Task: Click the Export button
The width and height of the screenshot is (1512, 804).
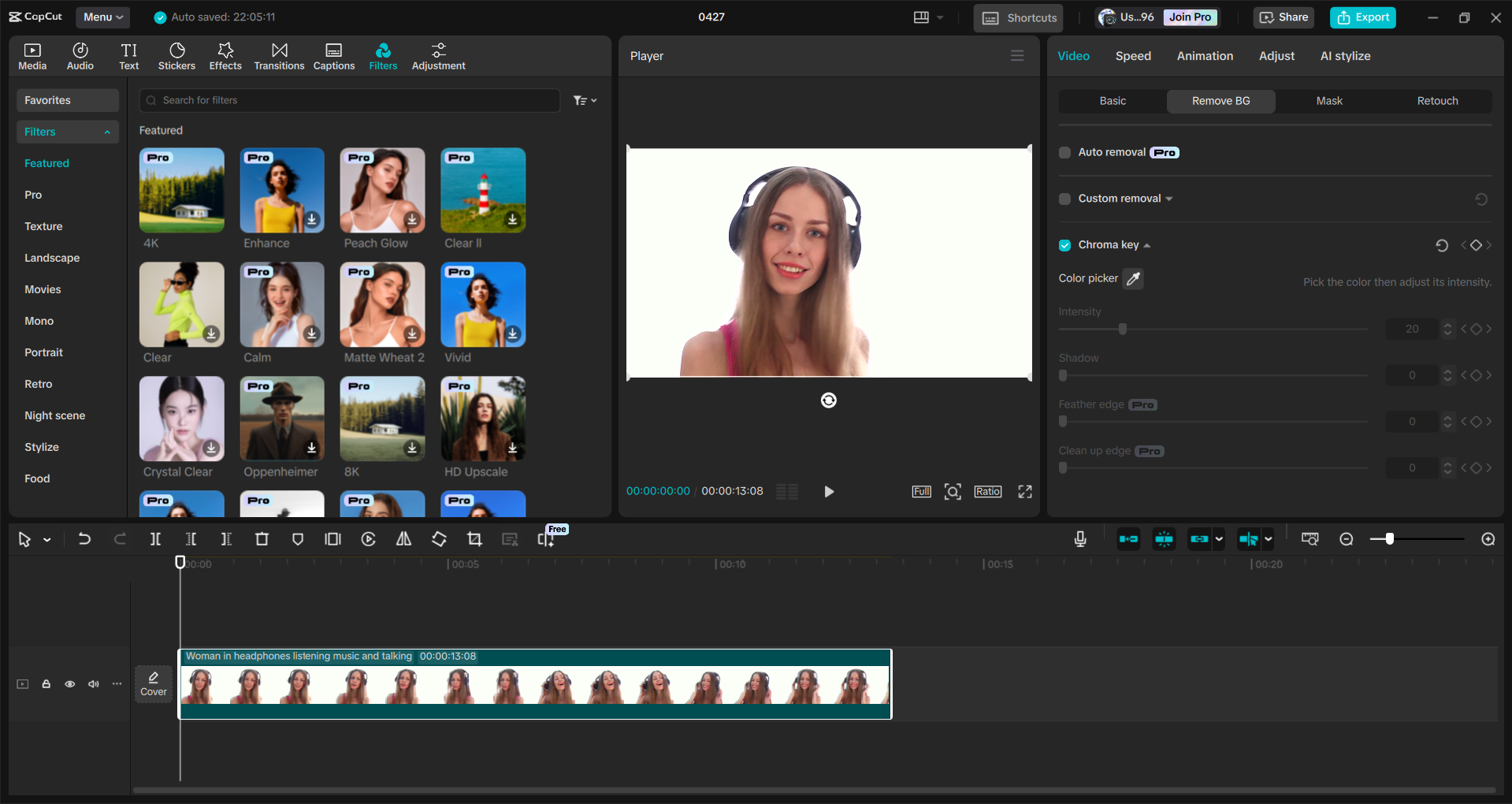Action: coord(1362,17)
